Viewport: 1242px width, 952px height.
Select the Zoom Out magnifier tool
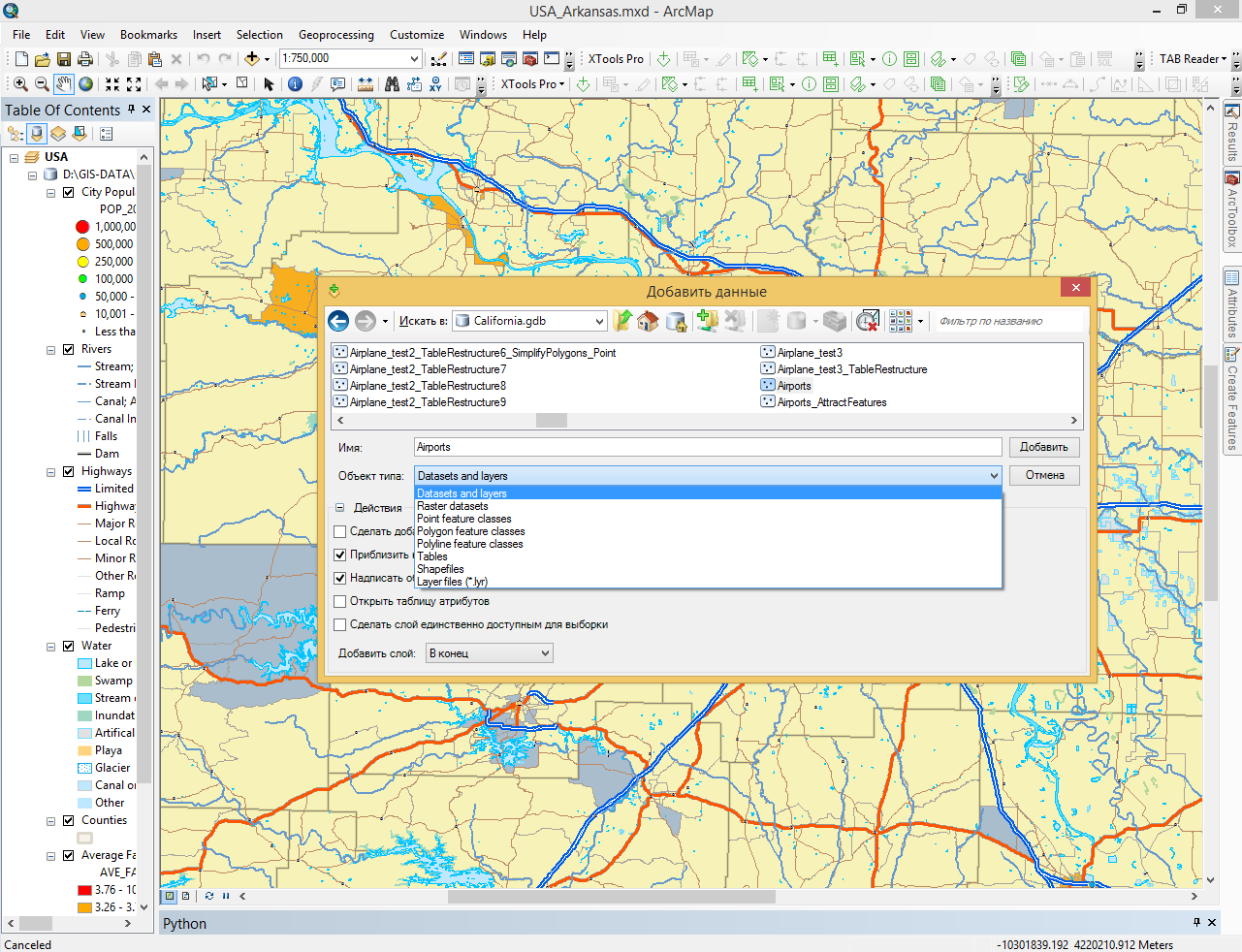[x=42, y=84]
